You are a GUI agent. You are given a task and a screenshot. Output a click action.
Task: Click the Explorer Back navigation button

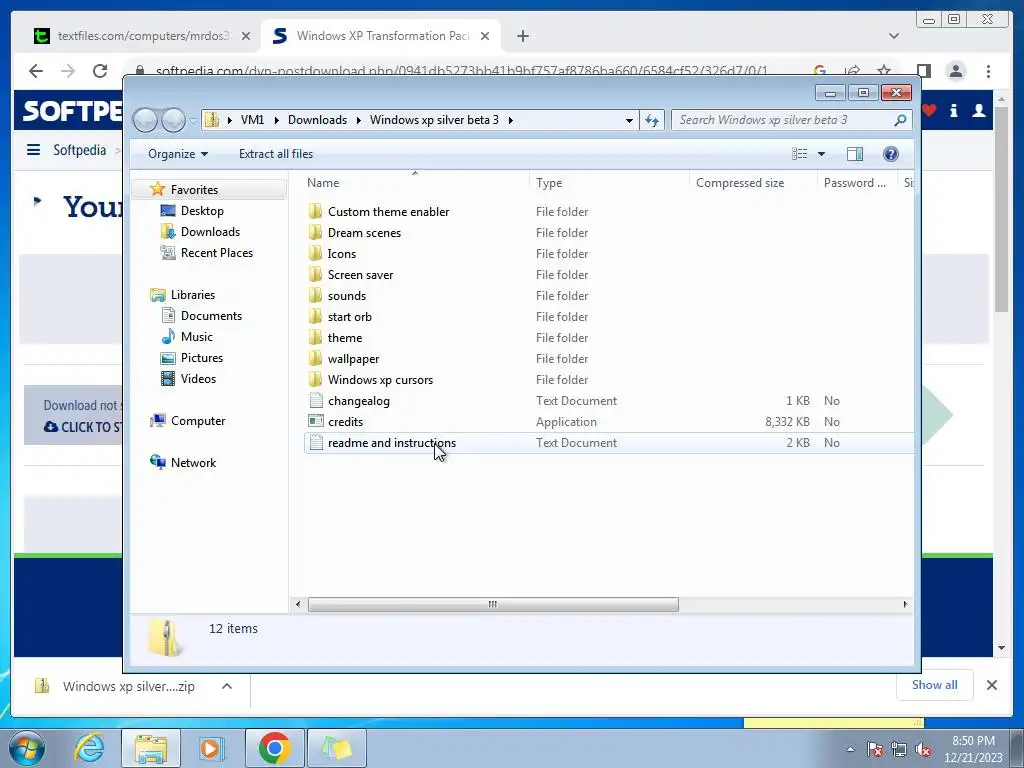tap(145, 120)
